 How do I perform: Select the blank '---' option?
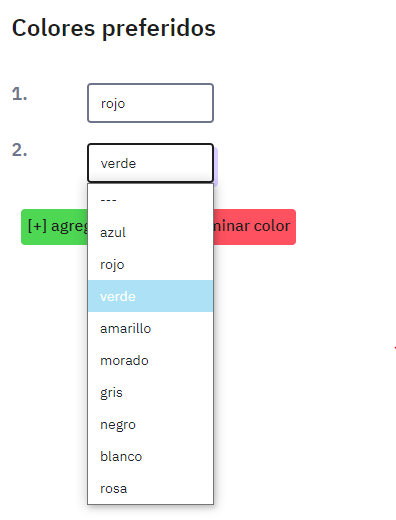point(150,200)
